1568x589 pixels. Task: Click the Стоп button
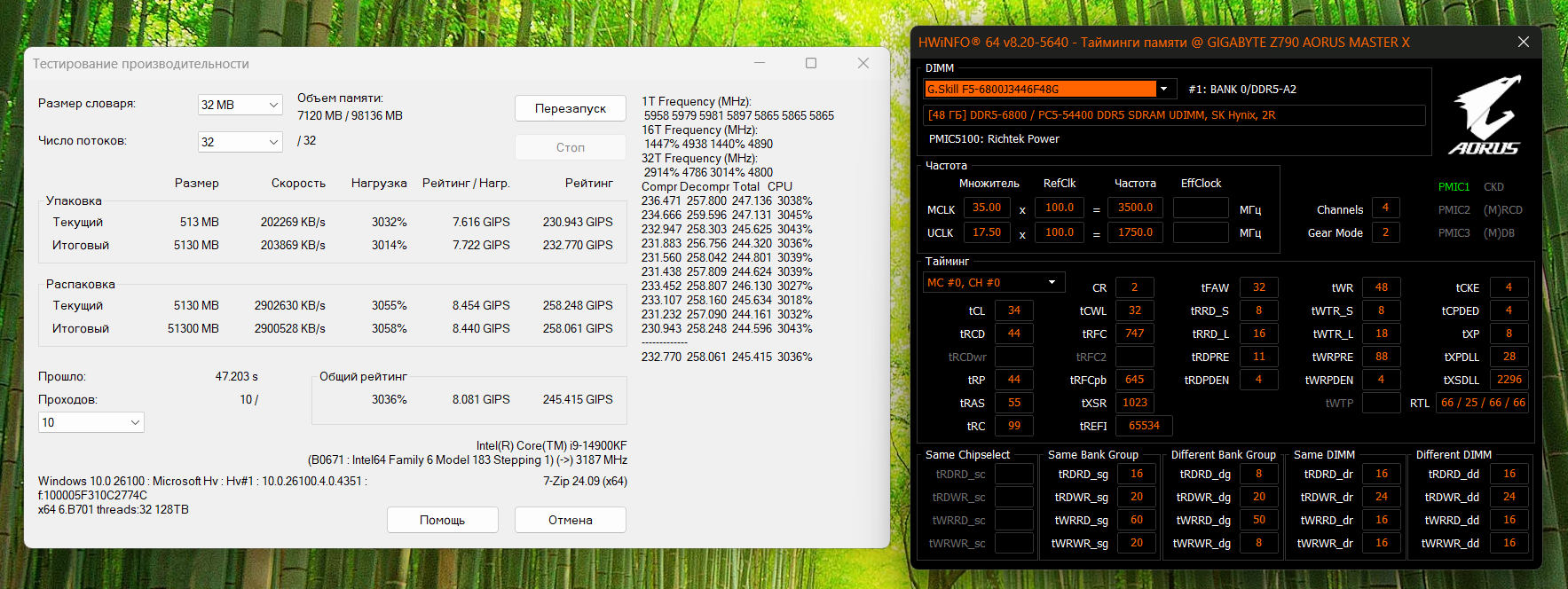click(x=571, y=147)
